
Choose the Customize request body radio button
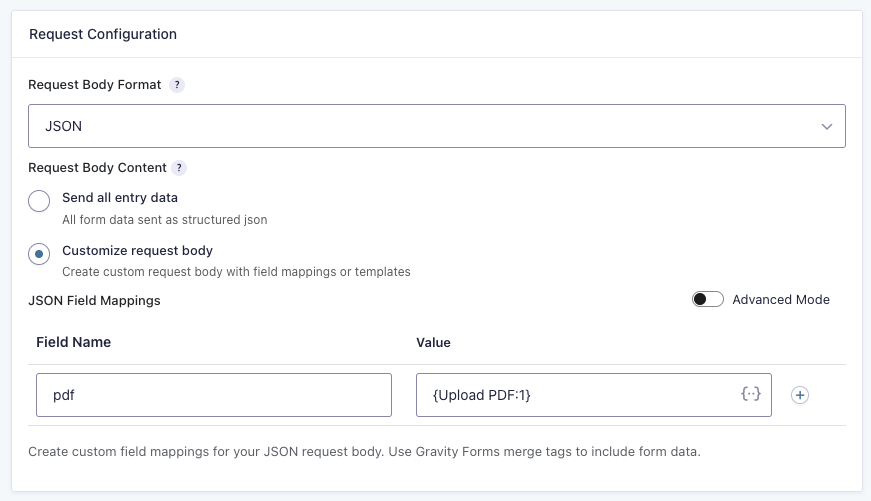(39, 254)
